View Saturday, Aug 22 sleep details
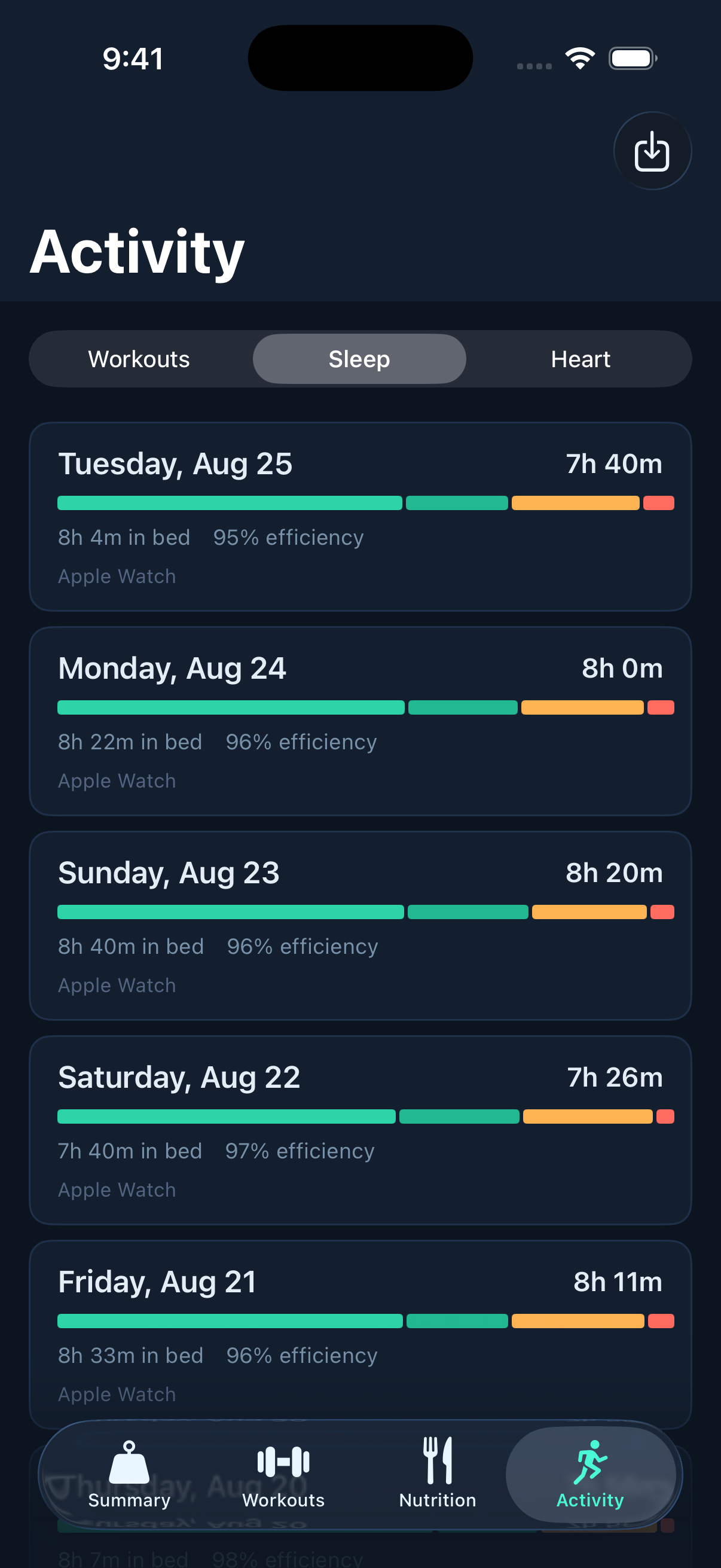Viewport: 721px width, 1568px height. [x=360, y=1130]
